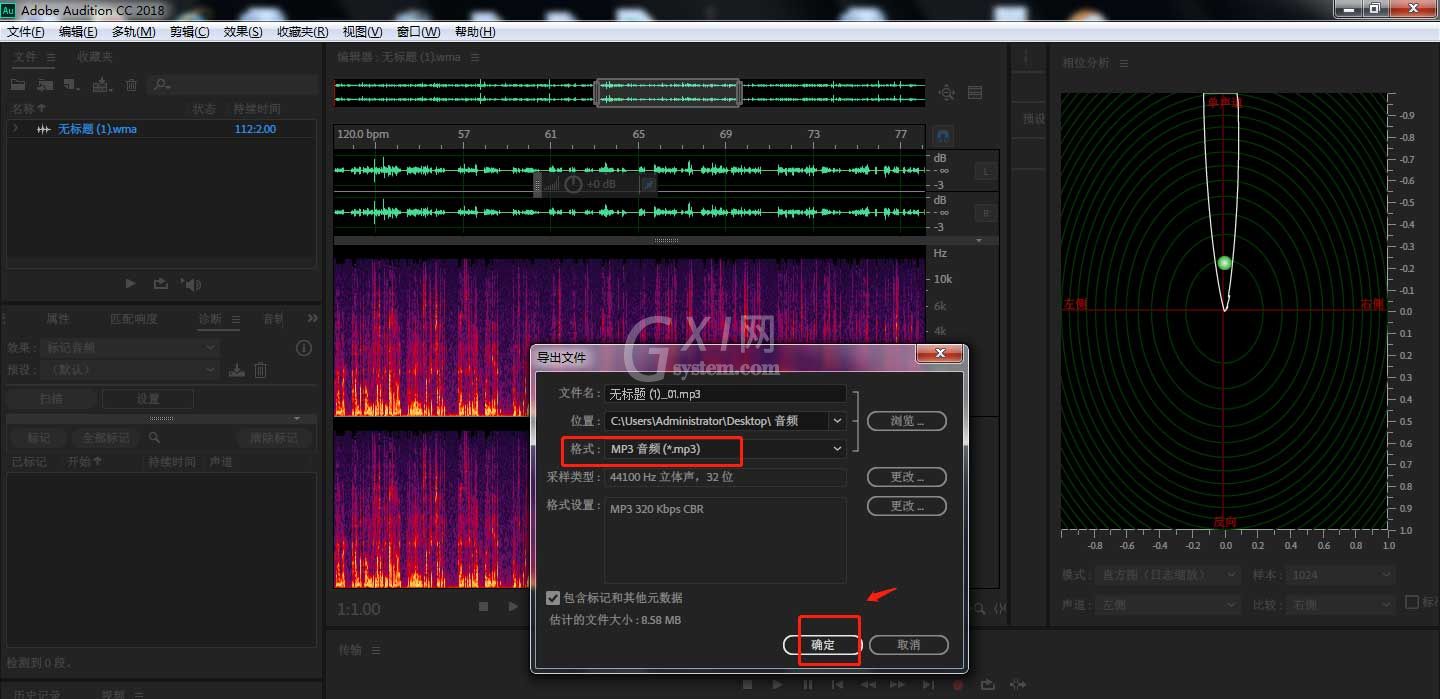This screenshot has height=699, width=1440.
Task: Click the HUD pin icon beside +0 dB
Action: coord(648,184)
